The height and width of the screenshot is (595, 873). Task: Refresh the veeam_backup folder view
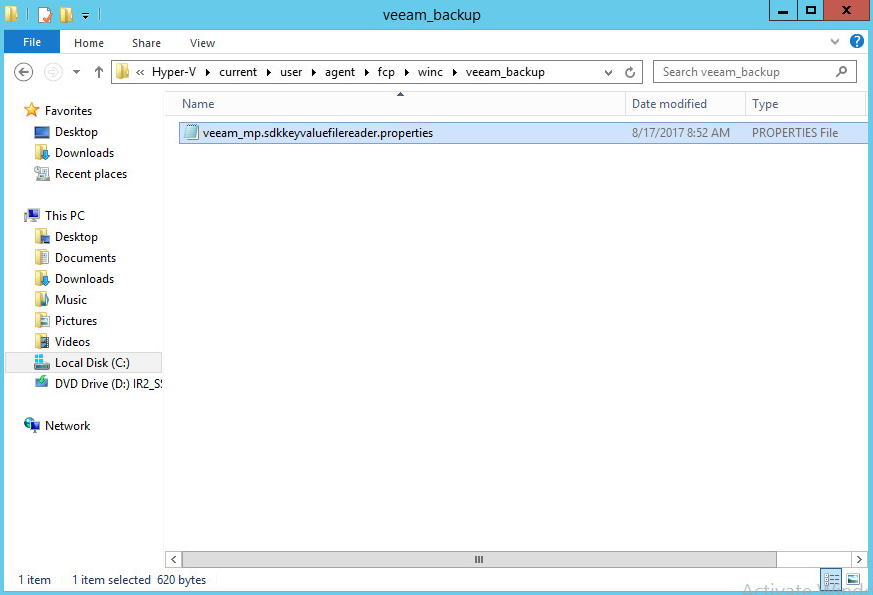(630, 72)
